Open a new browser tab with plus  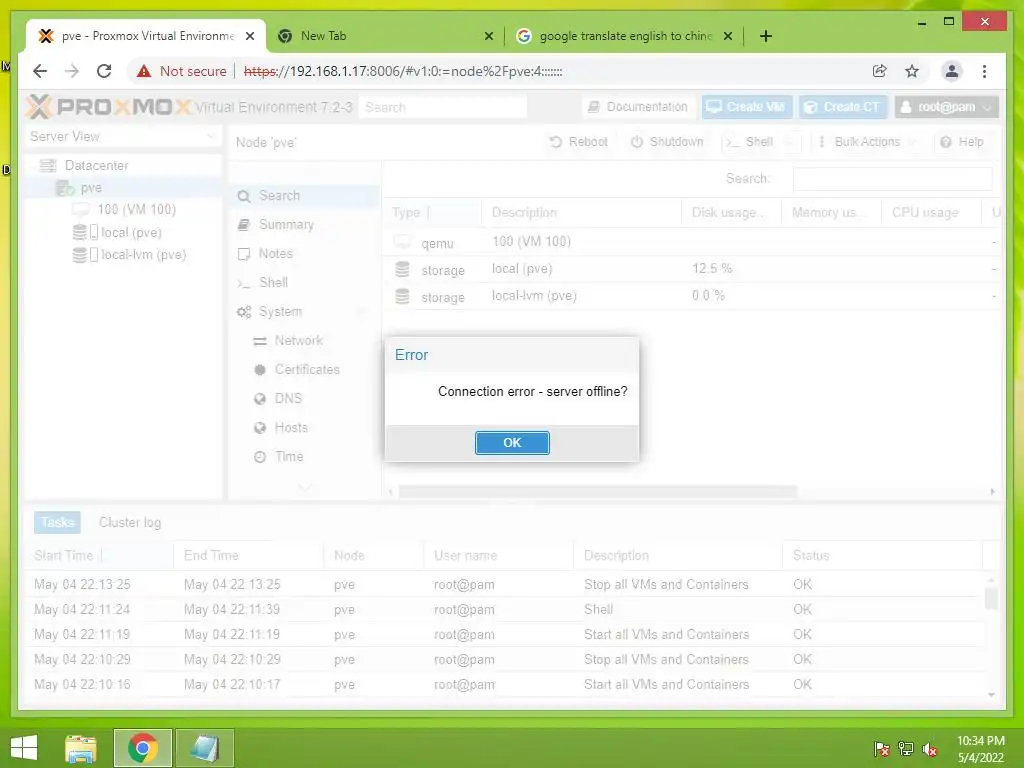pos(766,36)
